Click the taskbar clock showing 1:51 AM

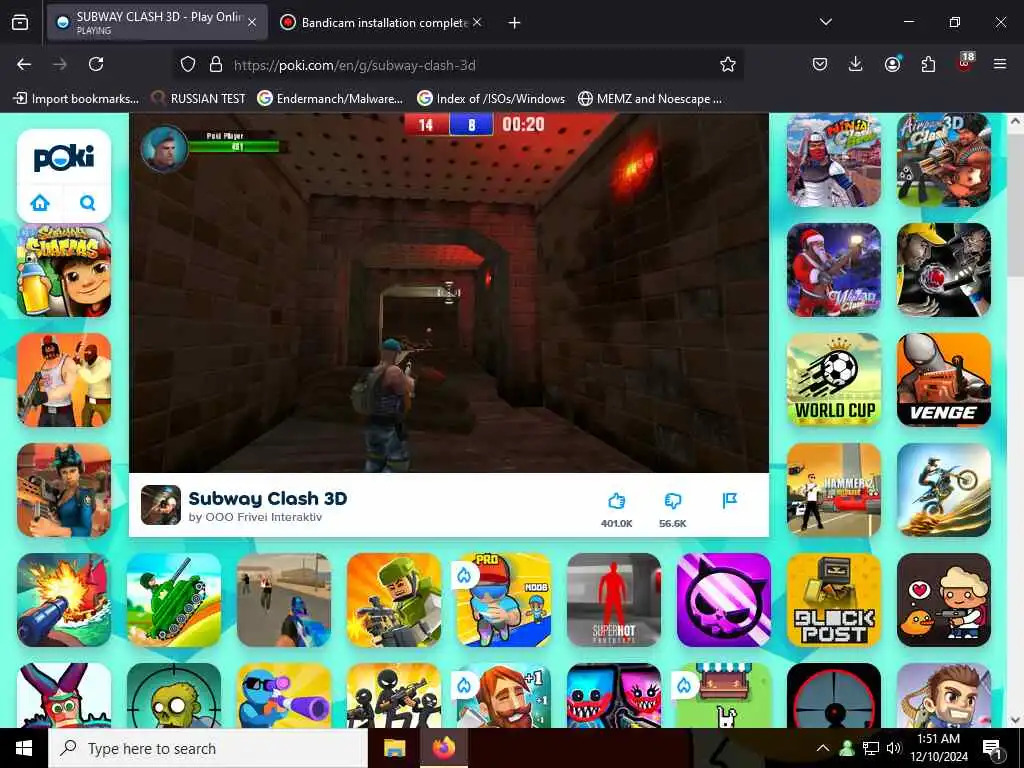(x=938, y=748)
